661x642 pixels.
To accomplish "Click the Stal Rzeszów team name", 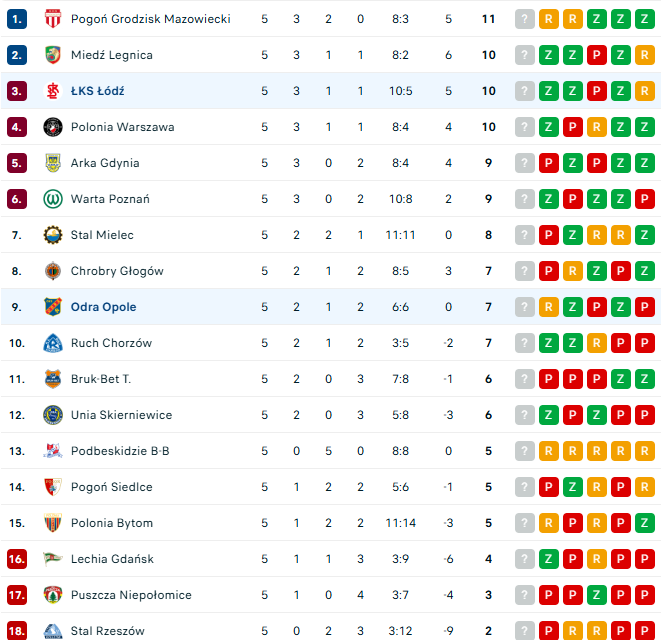I will pos(107,631).
